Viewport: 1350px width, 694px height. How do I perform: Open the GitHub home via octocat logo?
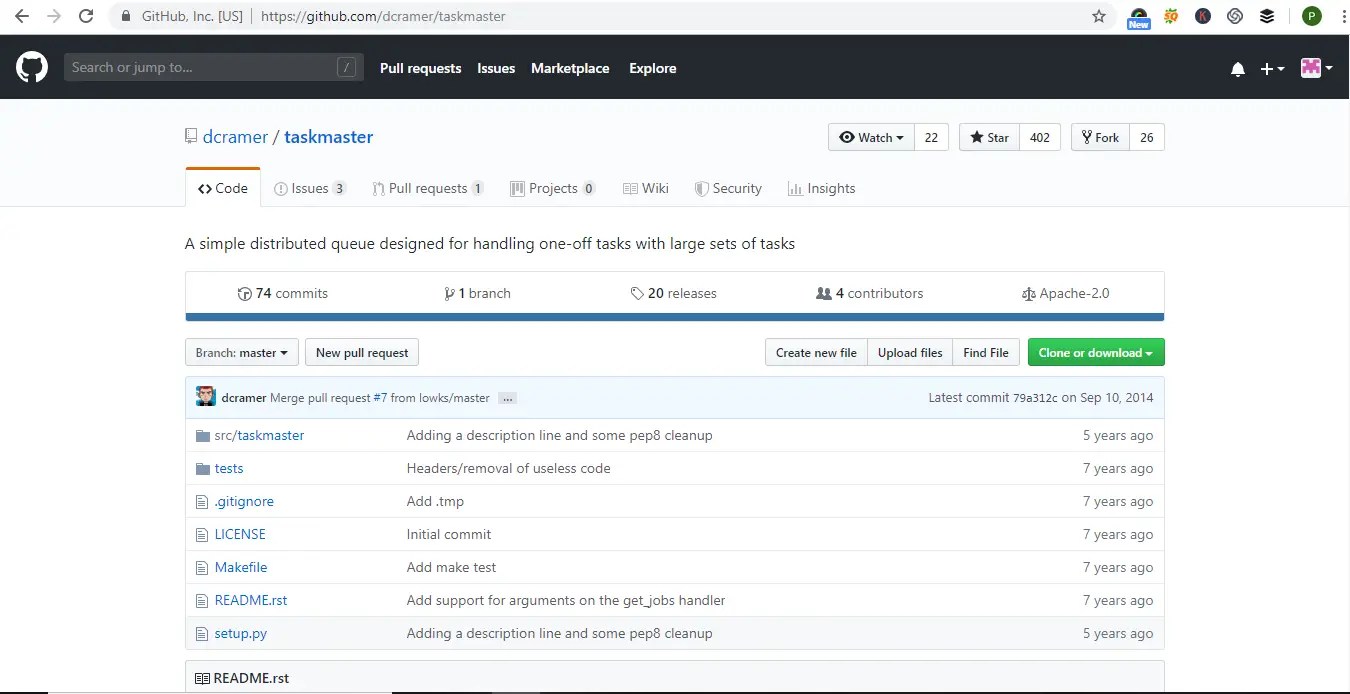[x=31, y=67]
